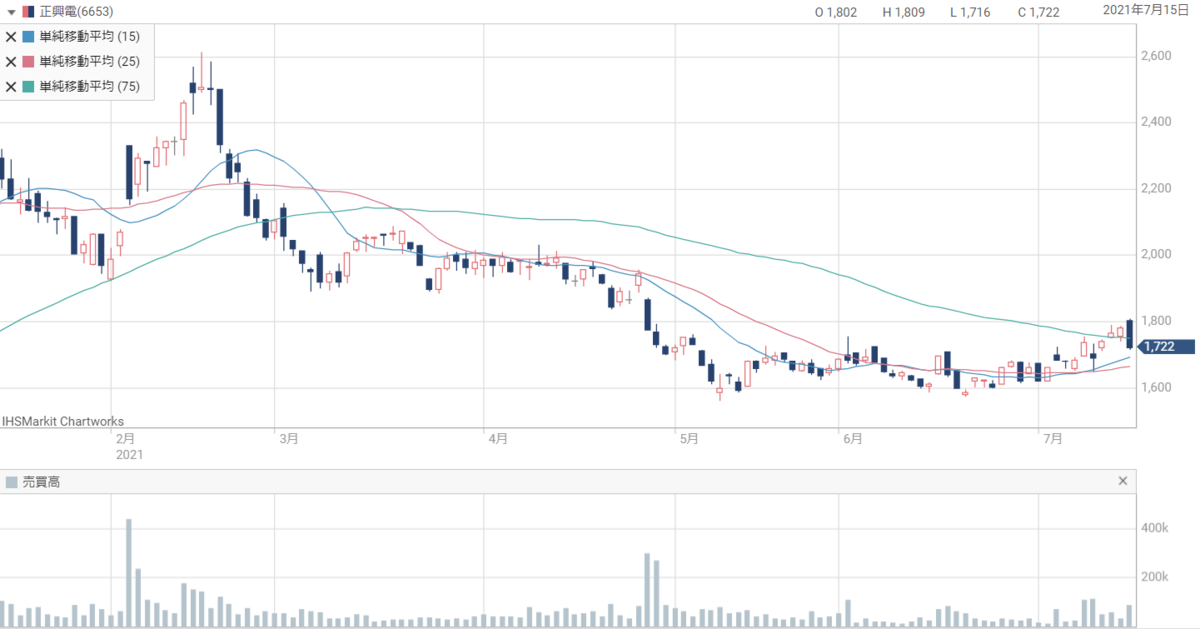
Task: Click the pink swatch of 単純移動平均 (25)
Action: [x=28, y=62]
